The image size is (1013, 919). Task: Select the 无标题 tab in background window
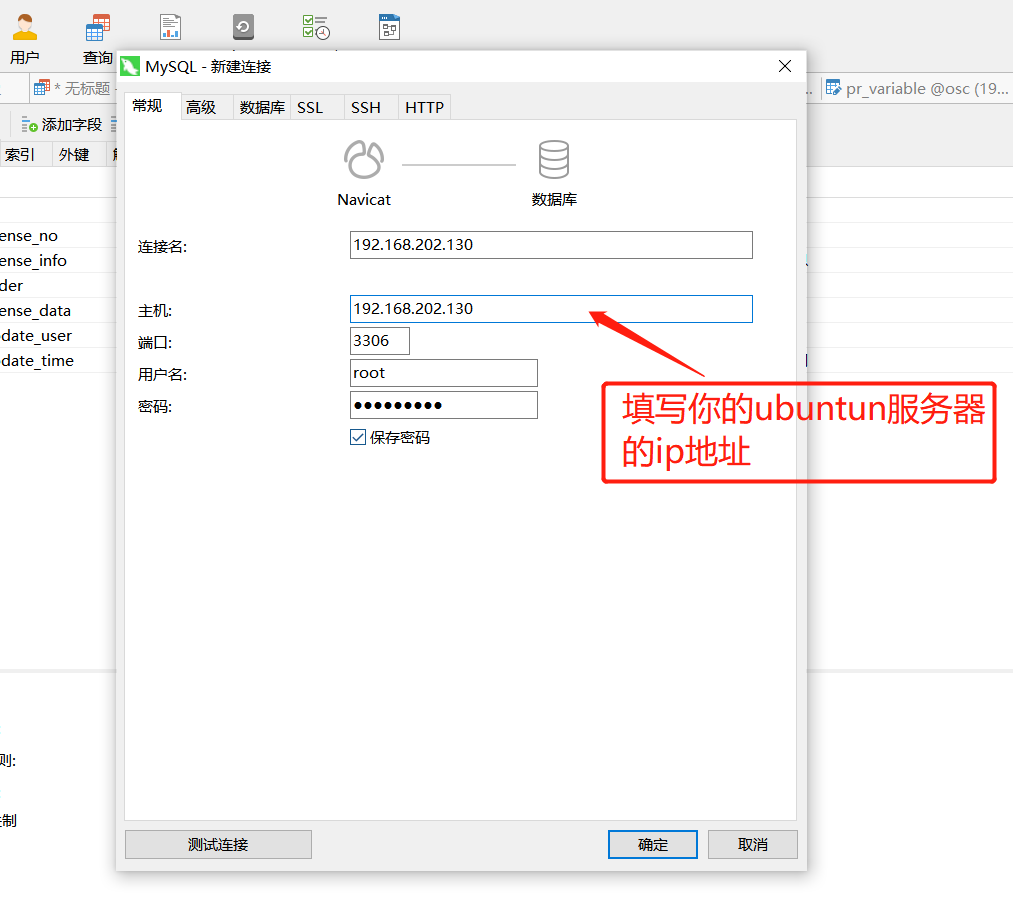(72, 88)
